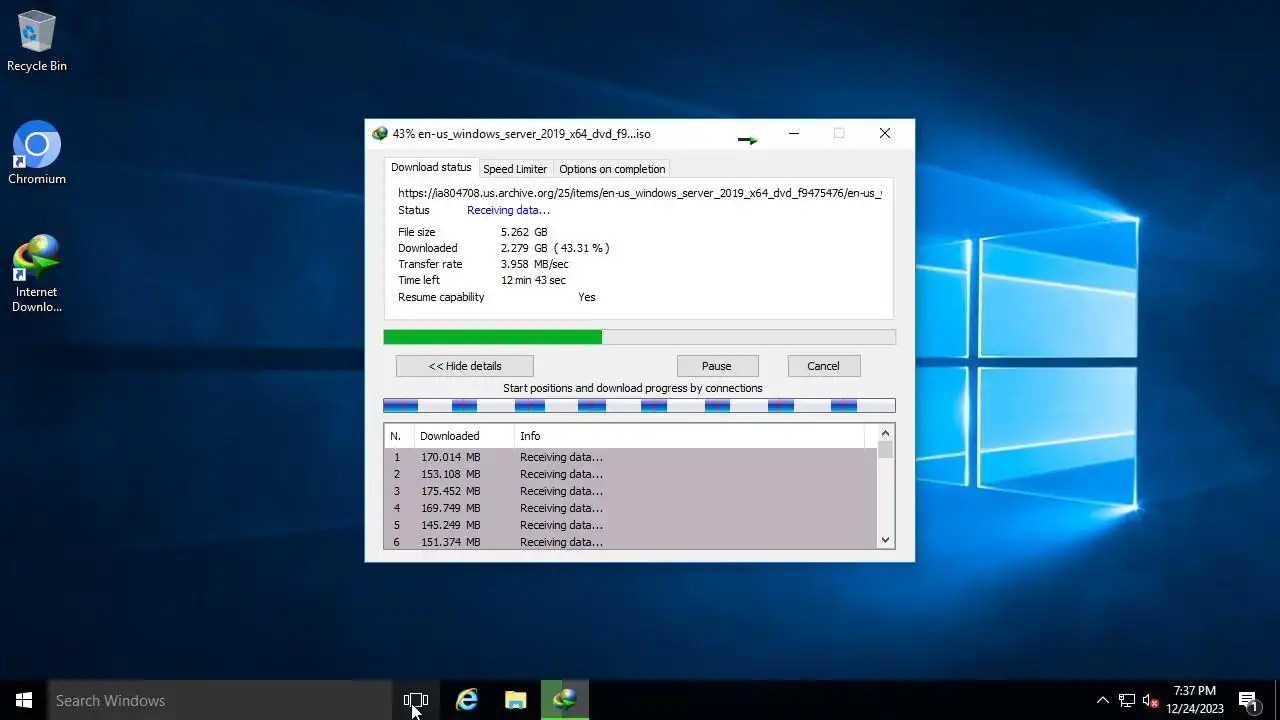Switch to the Speed Limiter tab
This screenshot has height=720, width=1280.
pos(515,169)
